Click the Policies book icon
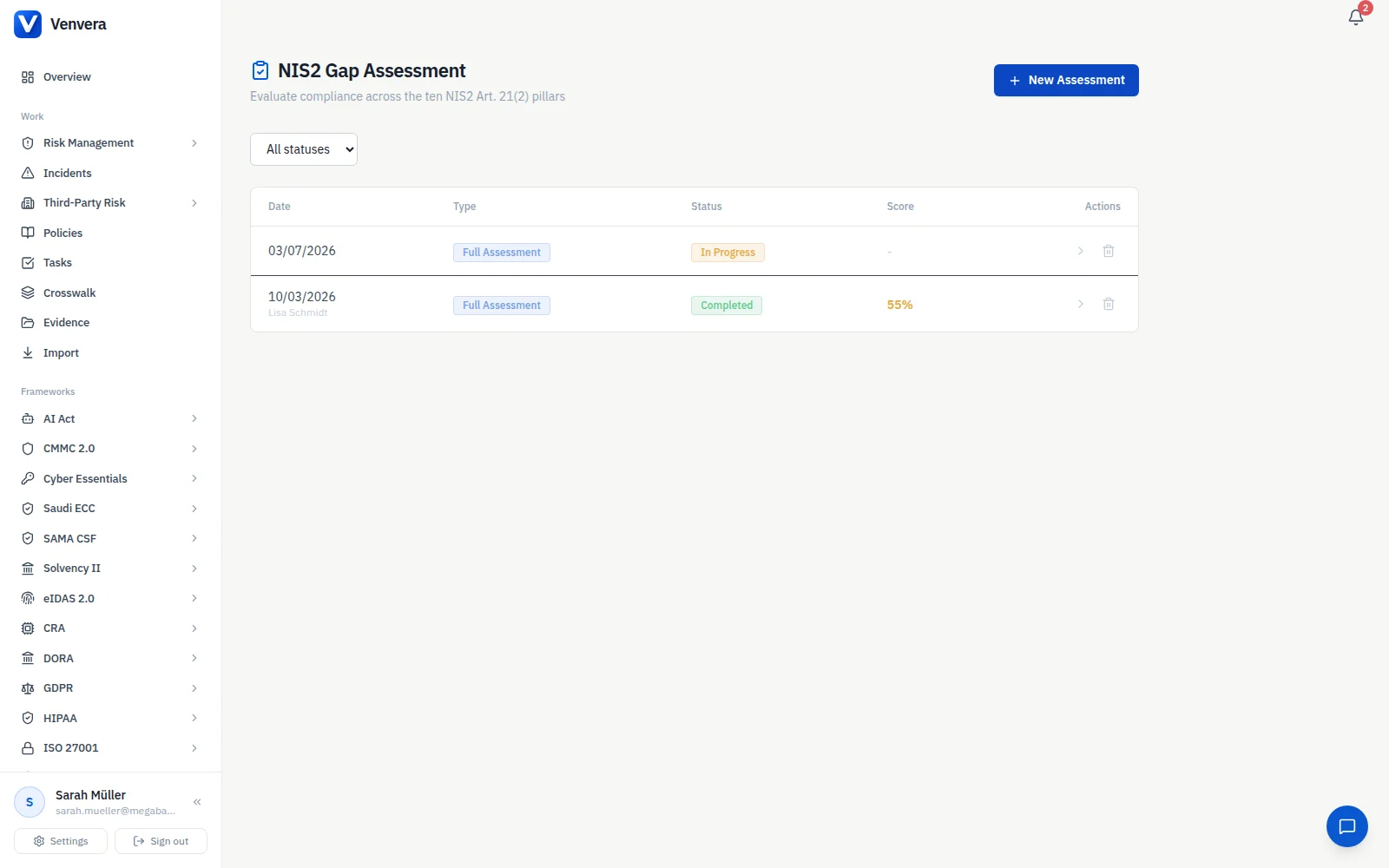The width and height of the screenshot is (1389, 868). [28, 233]
